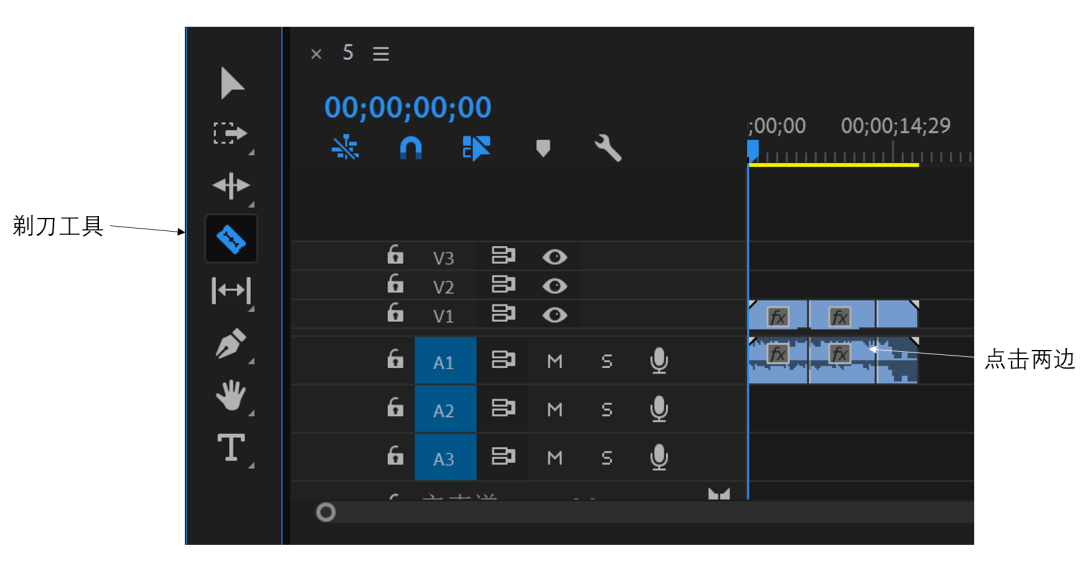Add a marker with the marker icon
Viewport: 1080px width, 576px height.
coord(543,148)
